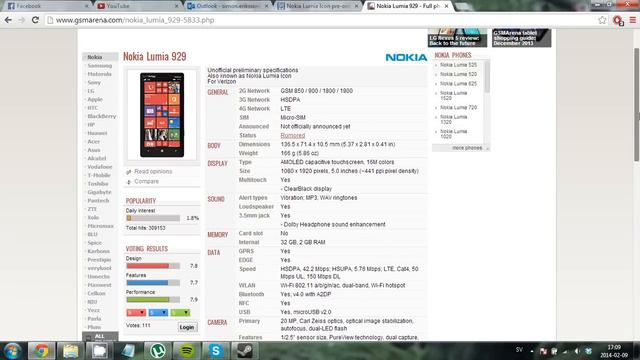Select Samsung in the brand list
The height and width of the screenshot is (360, 640).
click(99, 66)
